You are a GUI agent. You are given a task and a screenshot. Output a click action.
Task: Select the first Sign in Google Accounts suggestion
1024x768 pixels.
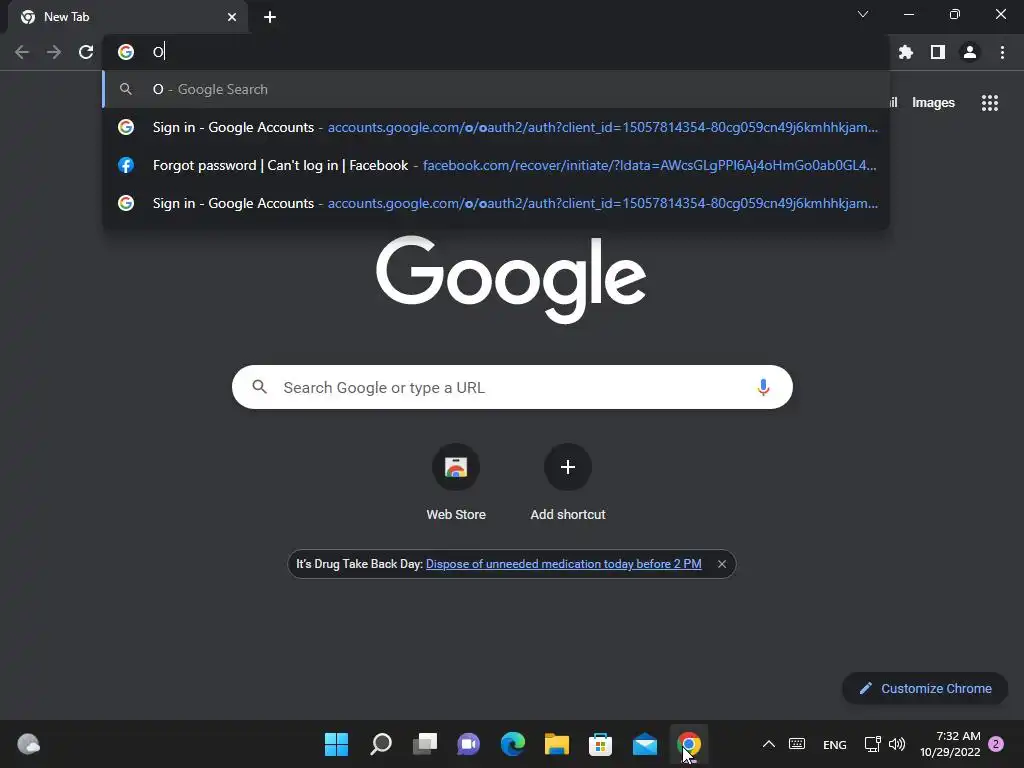pyautogui.click(x=496, y=127)
